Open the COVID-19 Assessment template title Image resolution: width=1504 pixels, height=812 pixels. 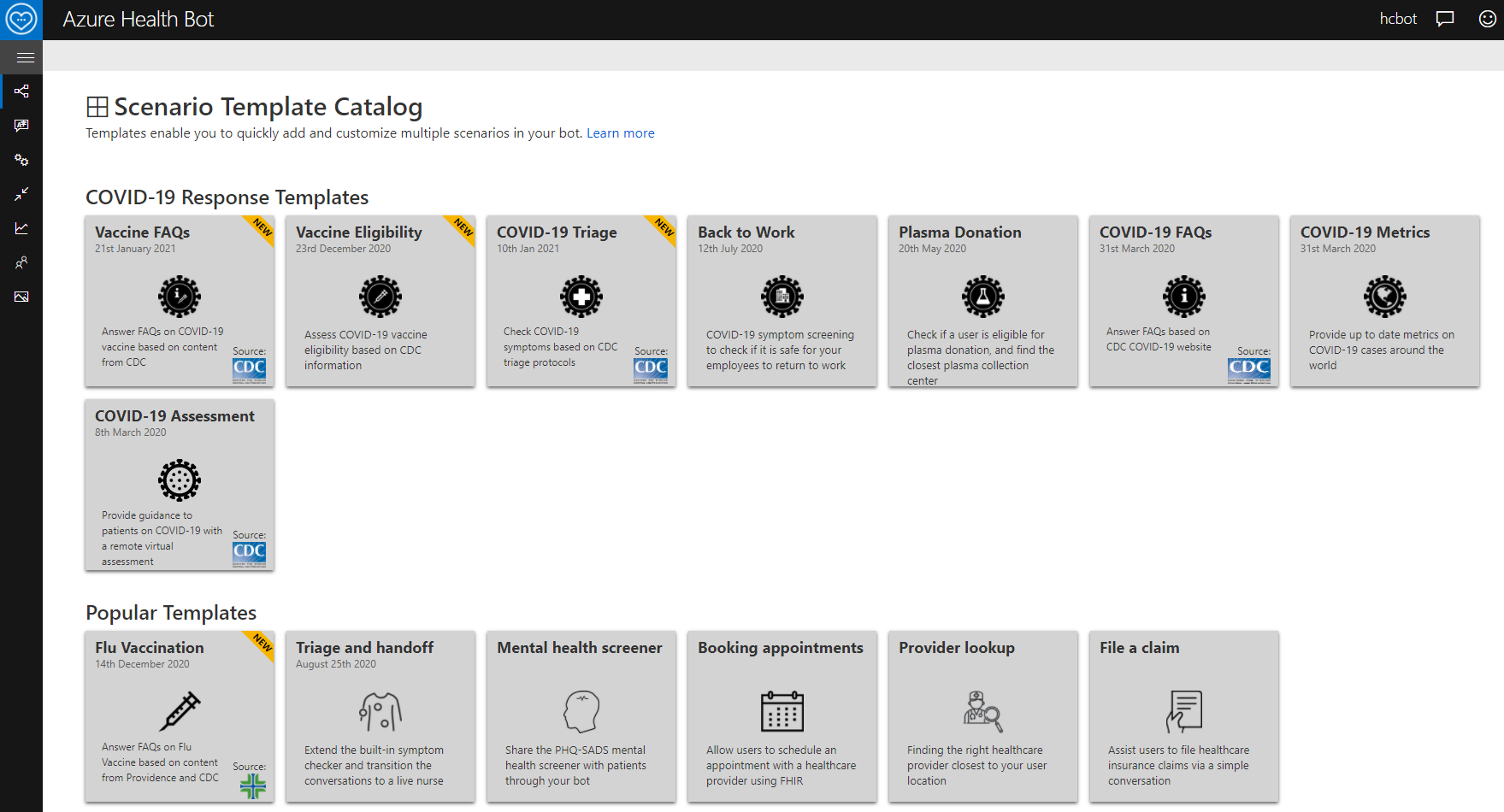174,416
